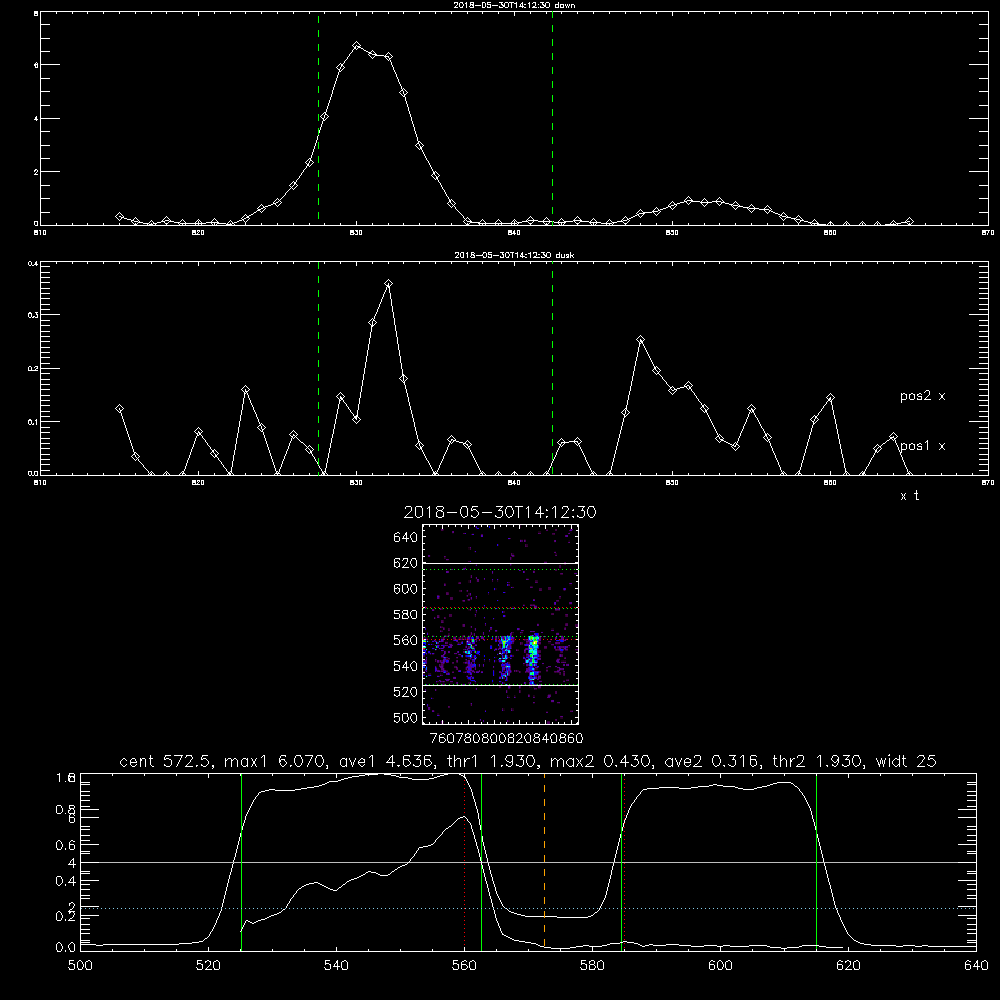The image size is (1000, 1000).
Task: Click the spectrogram image thumbnail
Action: click(500, 624)
